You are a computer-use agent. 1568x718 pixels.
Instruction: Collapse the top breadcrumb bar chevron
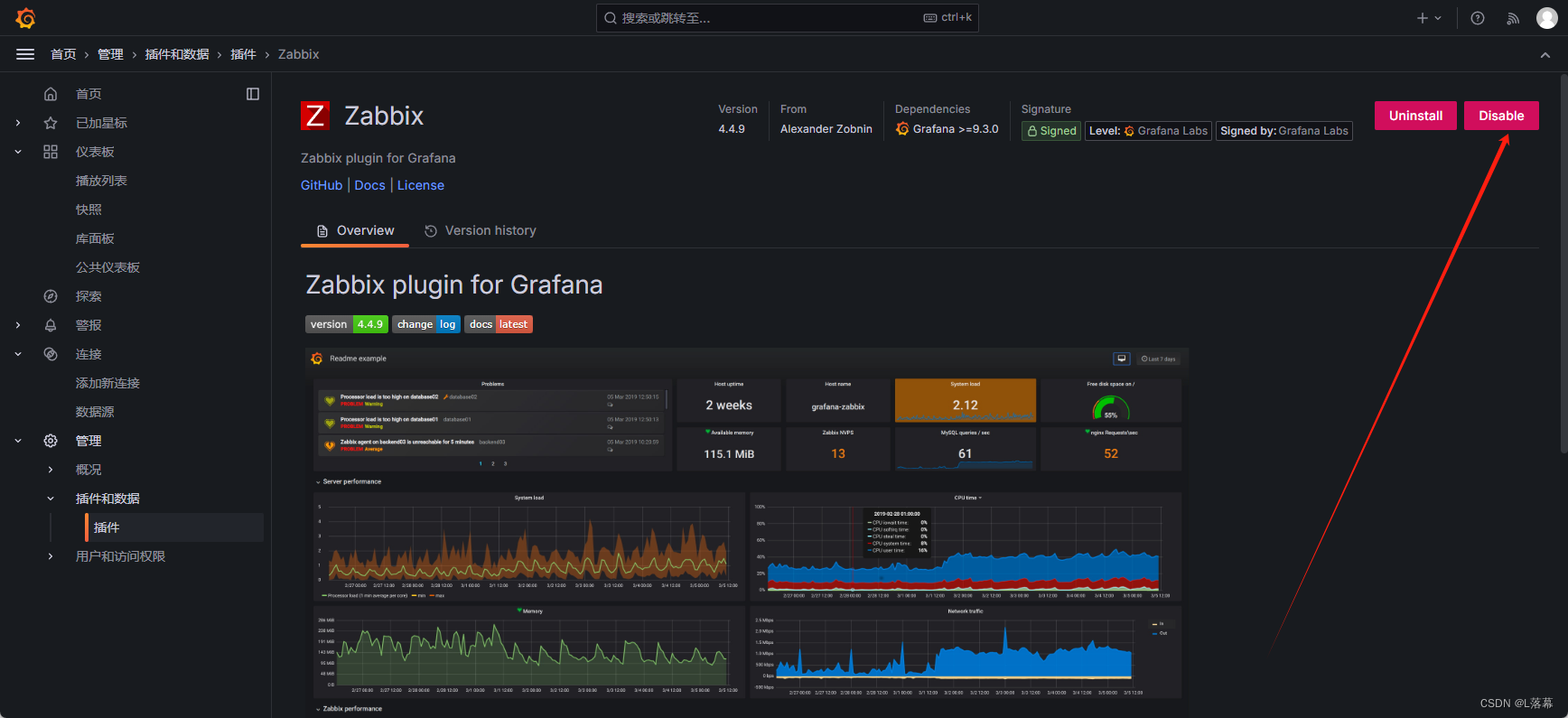(x=1545, y=54)
